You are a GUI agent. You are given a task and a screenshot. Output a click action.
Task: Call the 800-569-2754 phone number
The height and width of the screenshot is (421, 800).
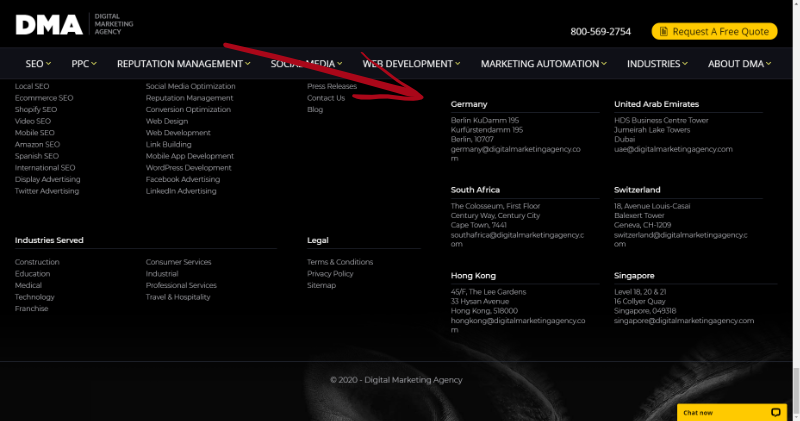coord(601,32)
